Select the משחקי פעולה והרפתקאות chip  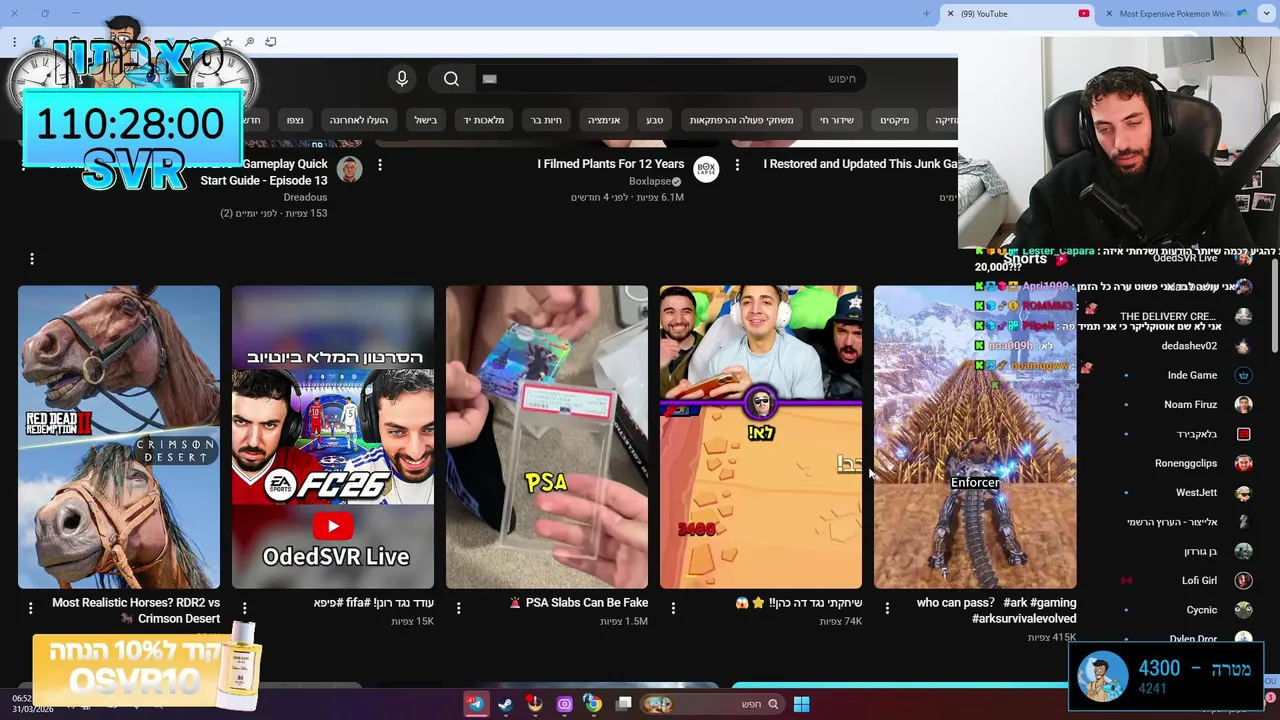pos(741,120)
